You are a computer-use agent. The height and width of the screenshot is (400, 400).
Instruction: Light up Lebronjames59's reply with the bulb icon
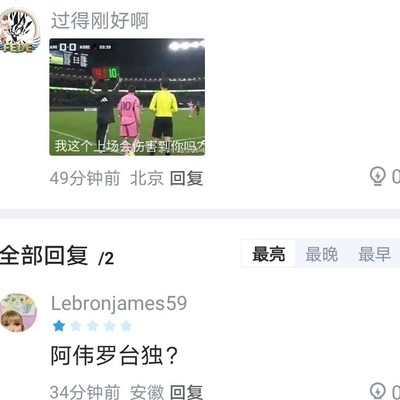(377, 391)
